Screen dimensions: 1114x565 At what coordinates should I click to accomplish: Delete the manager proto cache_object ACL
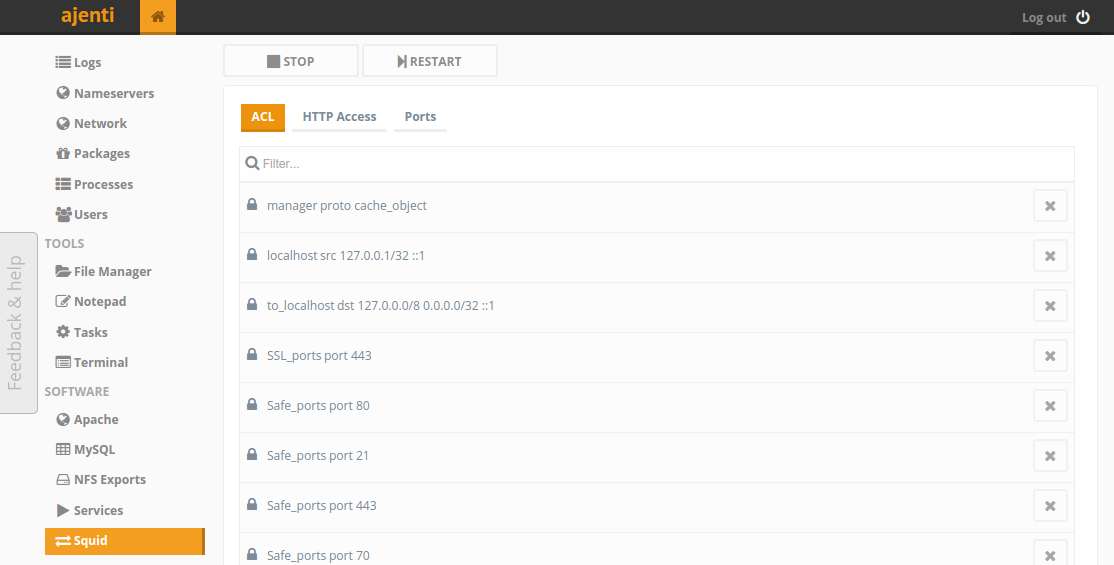pyautogui.click(x=1050, y=206)
